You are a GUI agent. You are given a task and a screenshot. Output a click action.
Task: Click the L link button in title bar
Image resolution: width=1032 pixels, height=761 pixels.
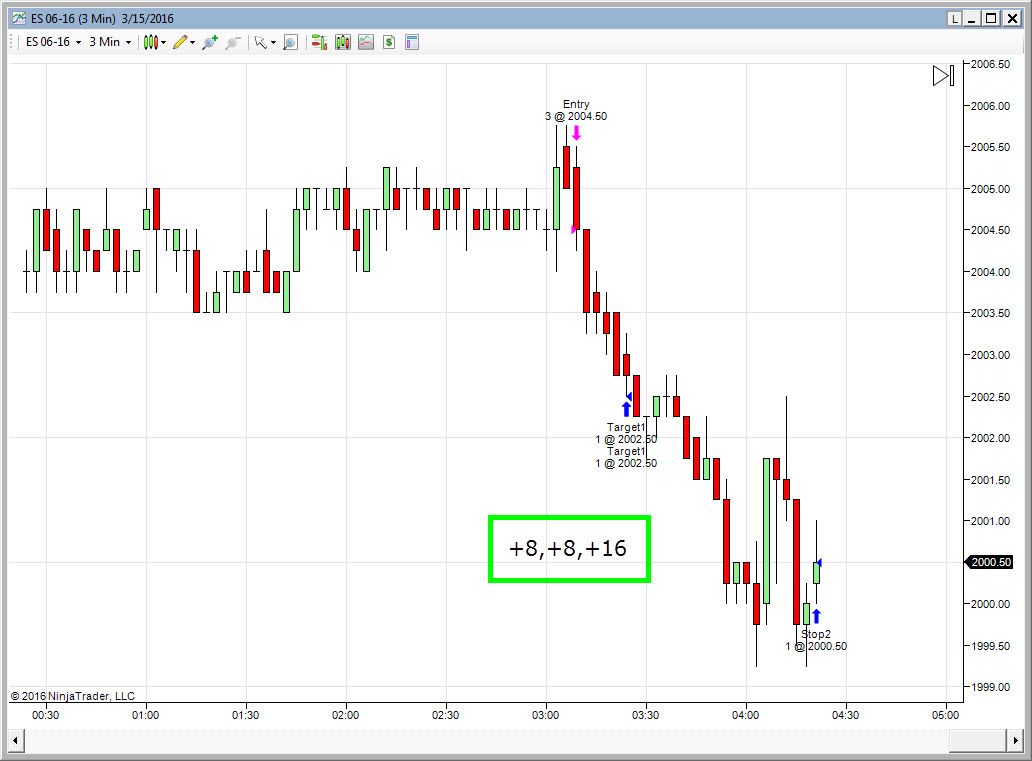(x=954, y=18)
